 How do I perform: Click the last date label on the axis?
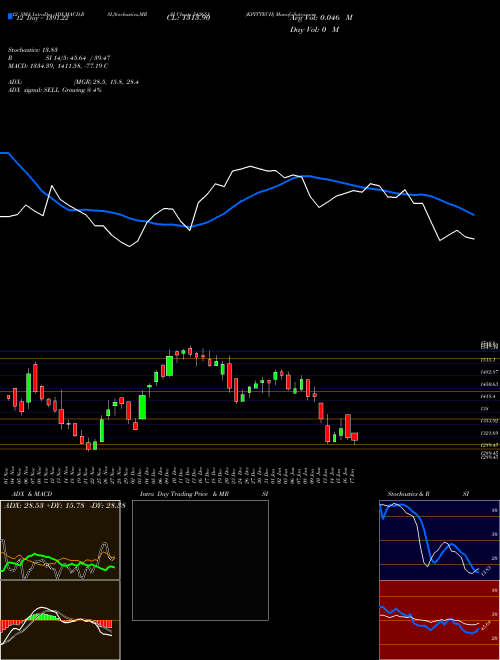click(x=353, y=475)
